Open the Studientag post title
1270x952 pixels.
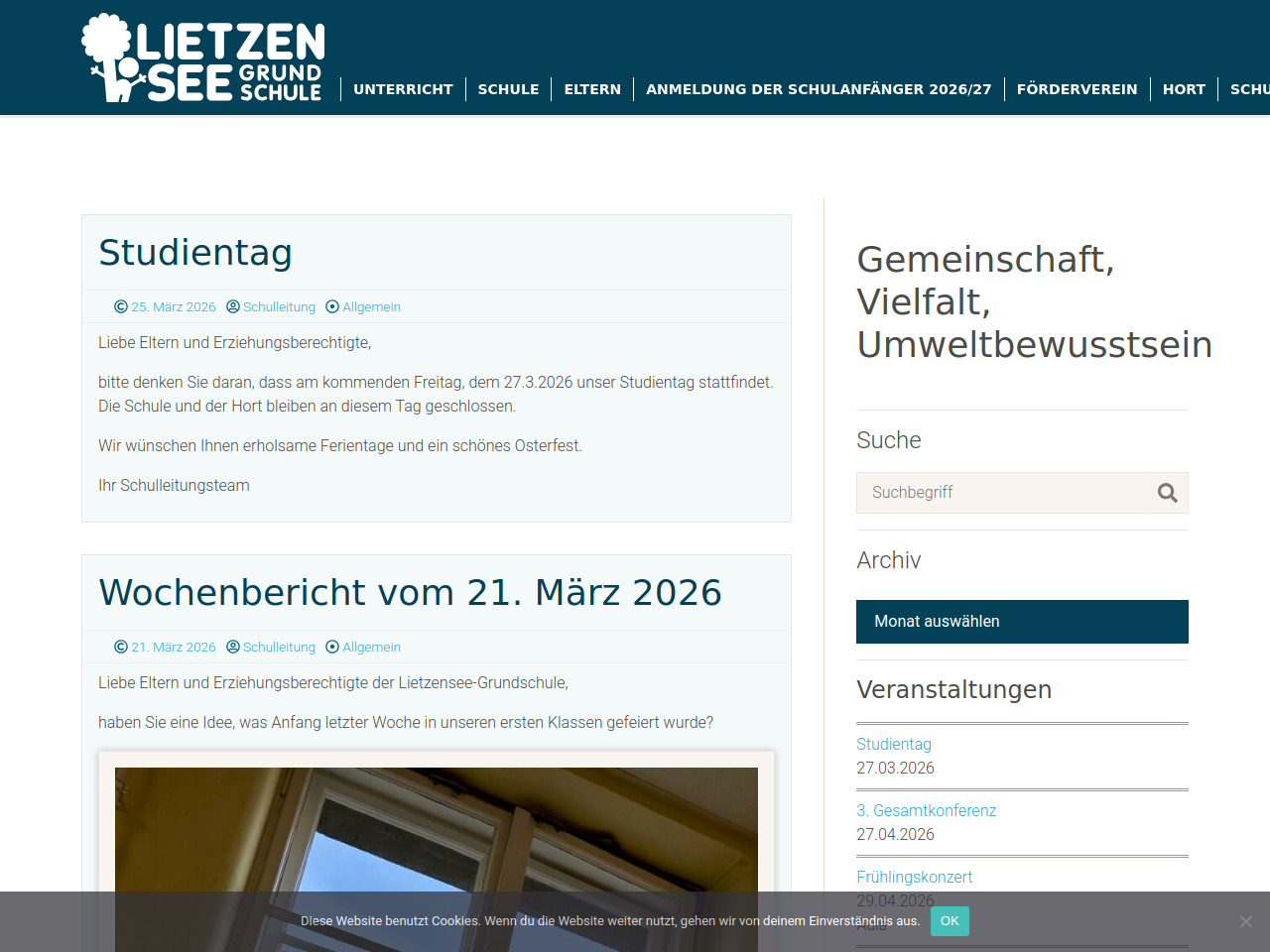point(195,253)
